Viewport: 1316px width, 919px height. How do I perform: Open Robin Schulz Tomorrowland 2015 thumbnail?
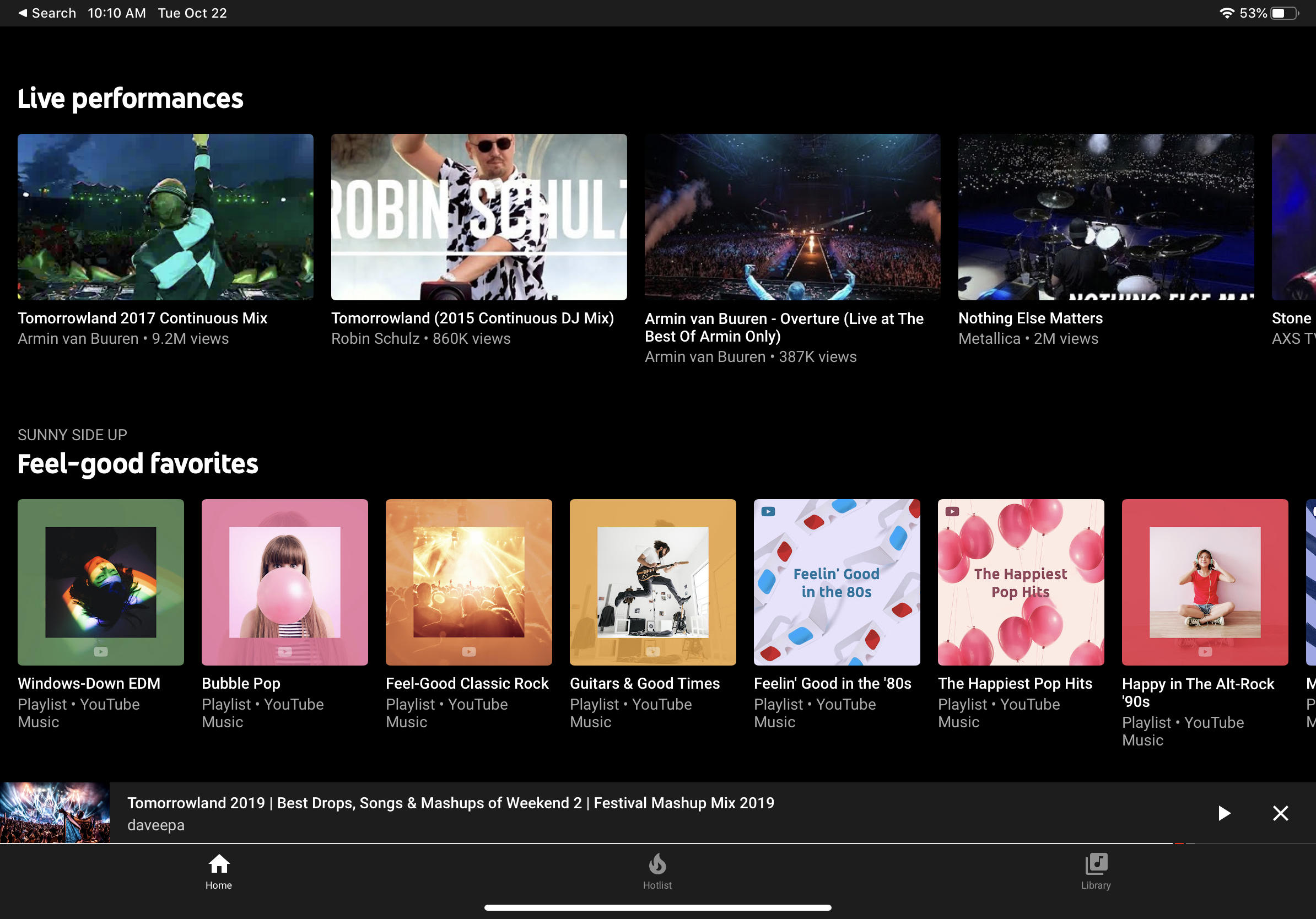[479, 217]
